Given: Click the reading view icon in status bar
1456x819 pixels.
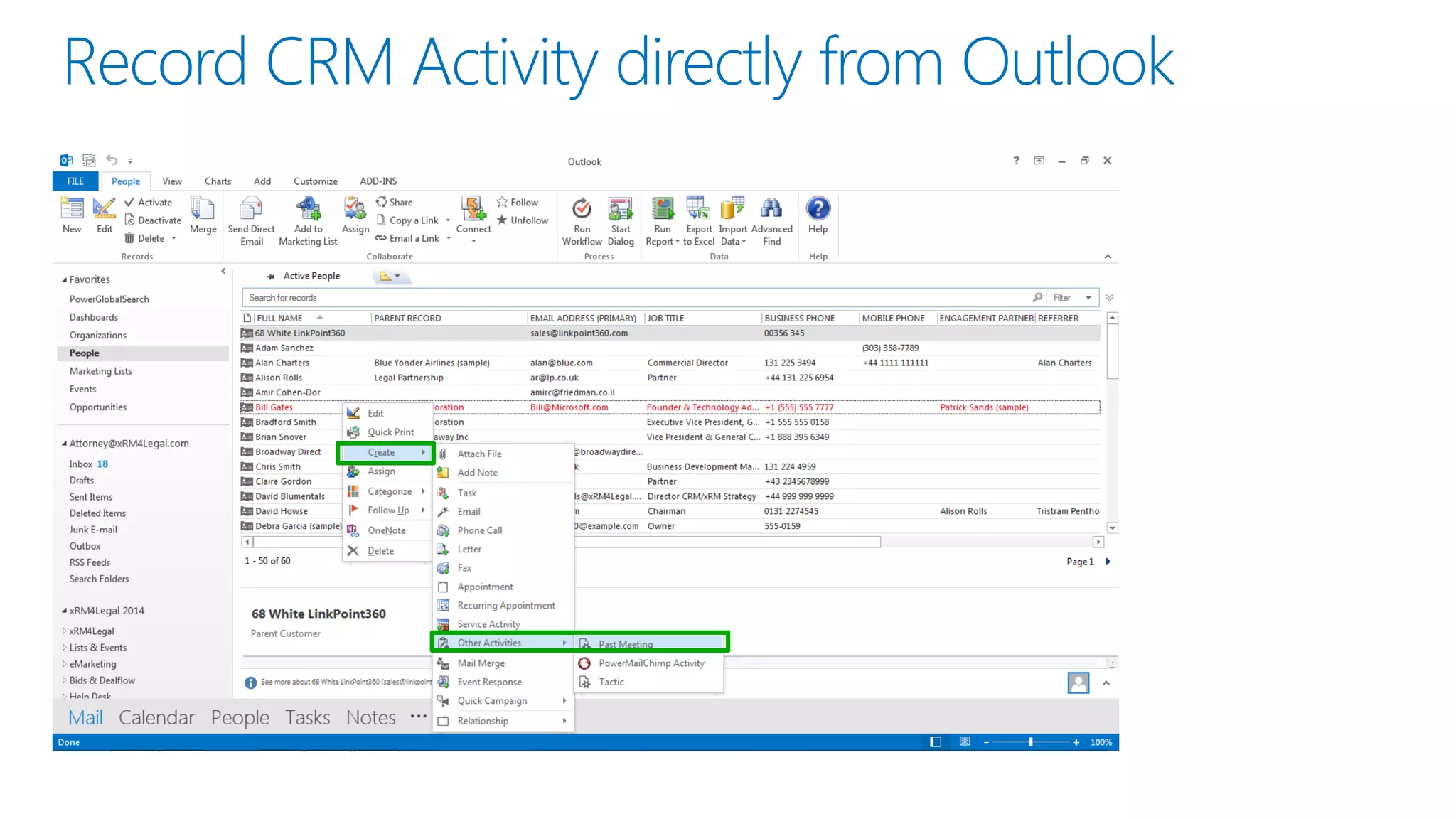Looking at the screenshot, I should 965,742.
